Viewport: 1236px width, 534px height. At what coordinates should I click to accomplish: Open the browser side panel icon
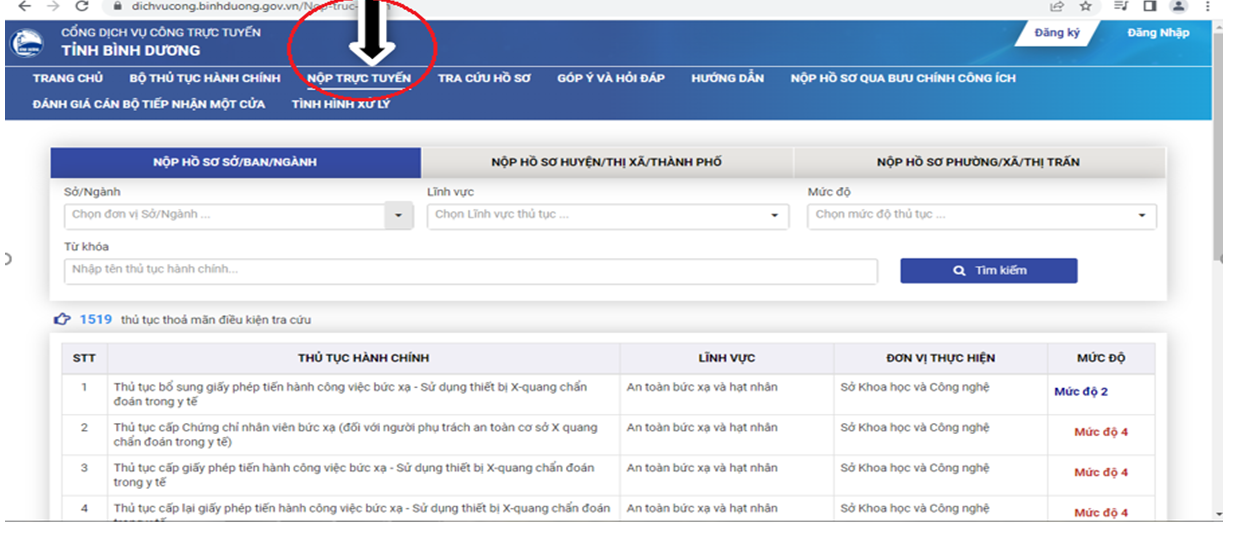[x=1150, y=5]
